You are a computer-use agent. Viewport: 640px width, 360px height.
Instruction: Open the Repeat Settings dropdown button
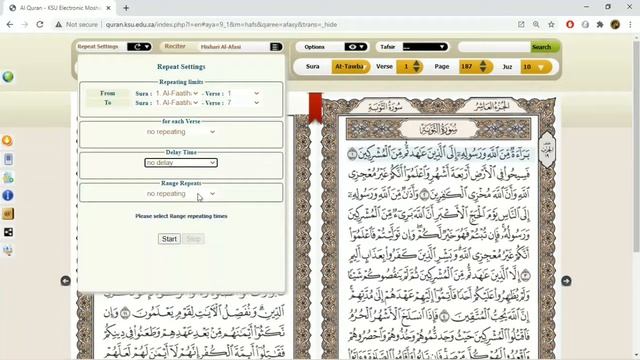click(139, 47)
